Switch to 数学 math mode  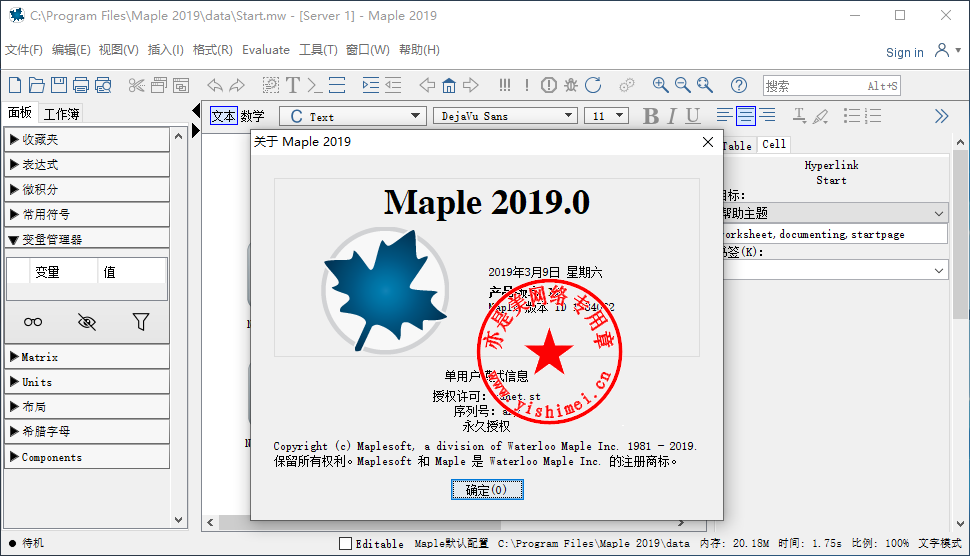[x=252, y=116]
